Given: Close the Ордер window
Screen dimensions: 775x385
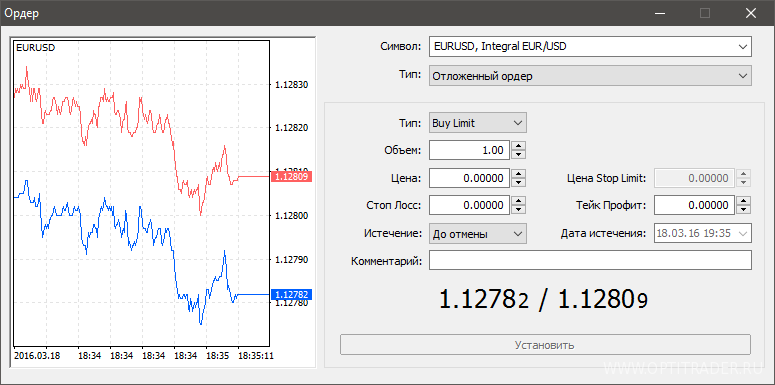Looking at the screenshot, I should coord(751,13).
